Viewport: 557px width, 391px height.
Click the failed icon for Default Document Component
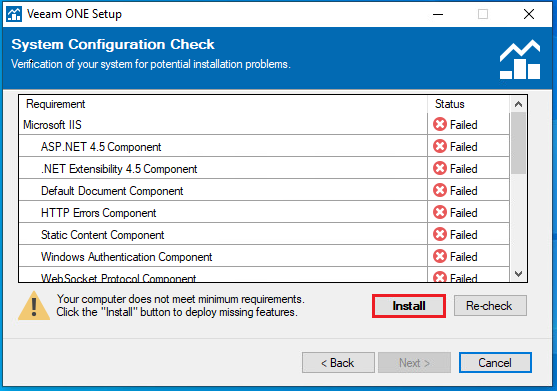click(440, 190)
